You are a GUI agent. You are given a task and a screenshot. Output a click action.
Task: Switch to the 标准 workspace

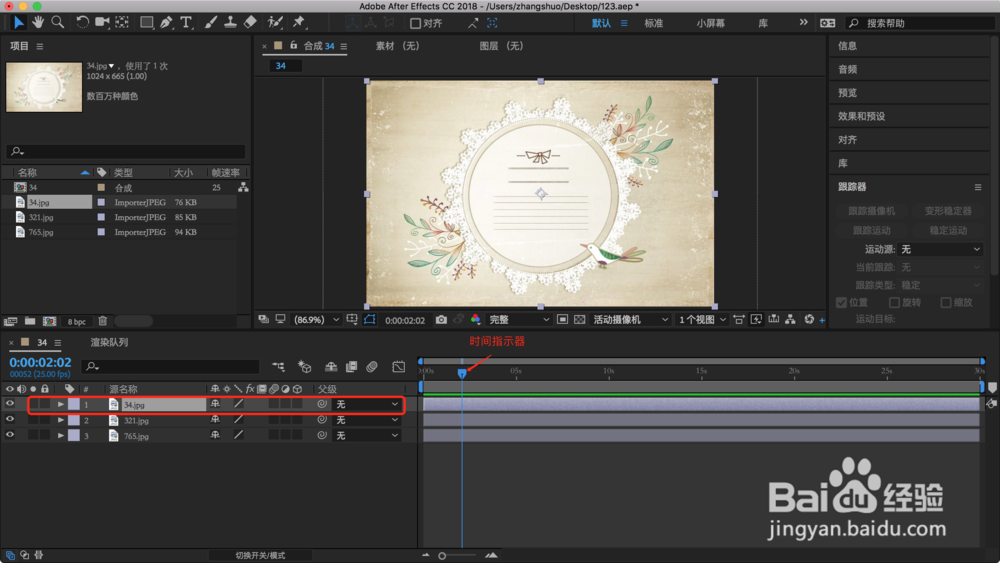click(654, 23)
